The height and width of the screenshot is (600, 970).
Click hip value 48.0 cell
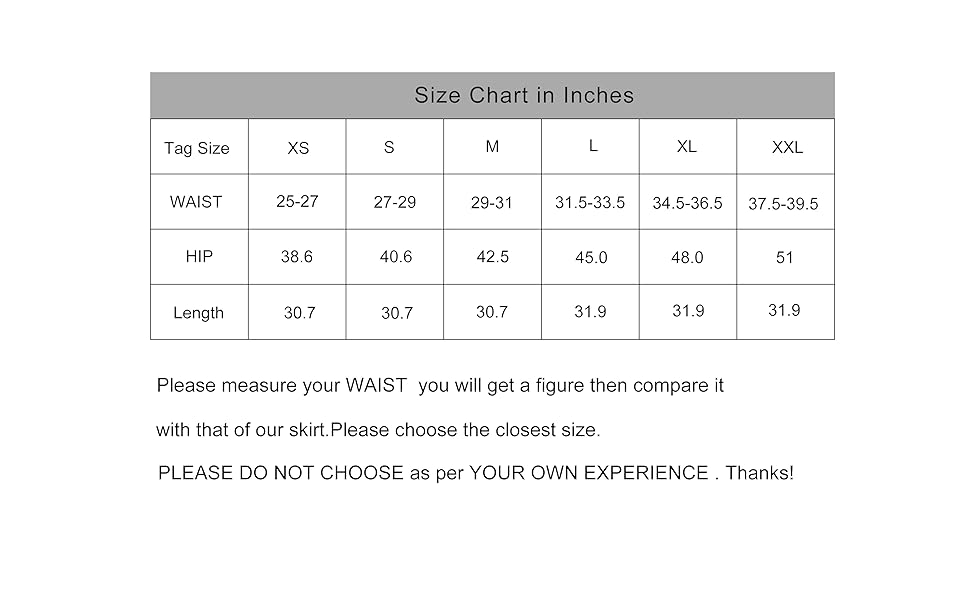[687, 257]
